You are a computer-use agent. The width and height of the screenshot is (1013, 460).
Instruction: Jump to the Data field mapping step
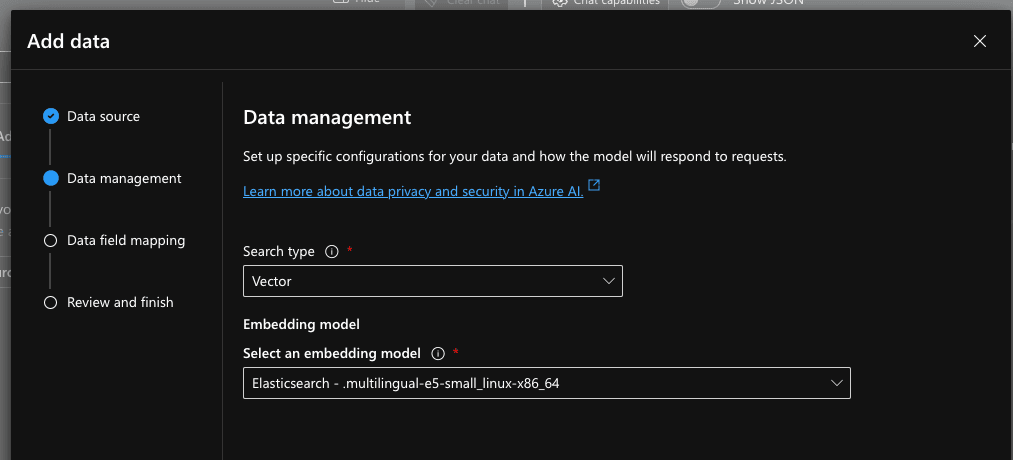pos(126,240)
